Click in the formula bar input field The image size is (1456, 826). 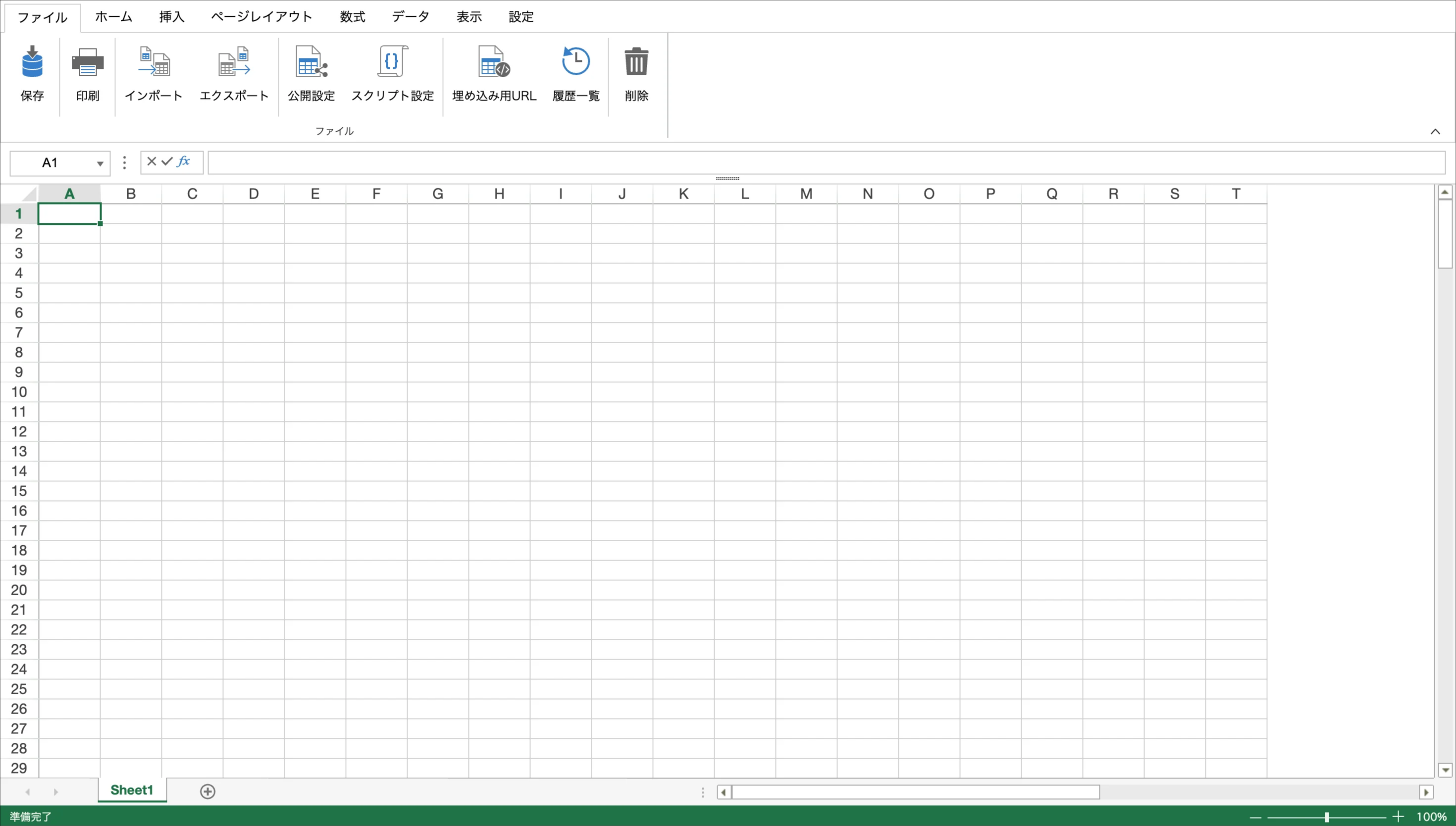coord(825,163)
